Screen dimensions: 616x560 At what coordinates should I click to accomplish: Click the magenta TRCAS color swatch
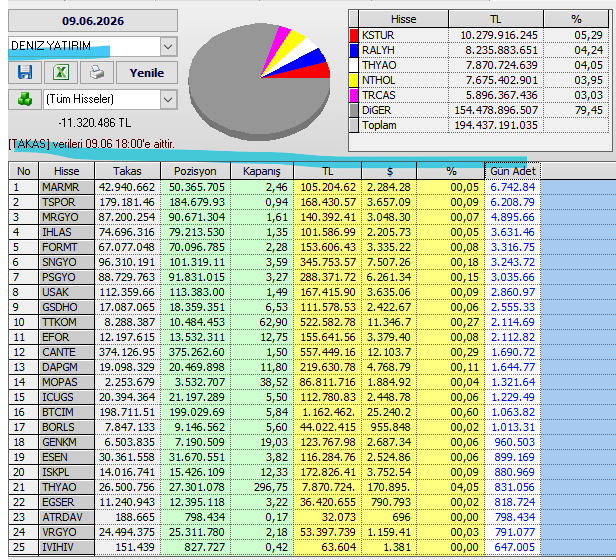(354, 95)
